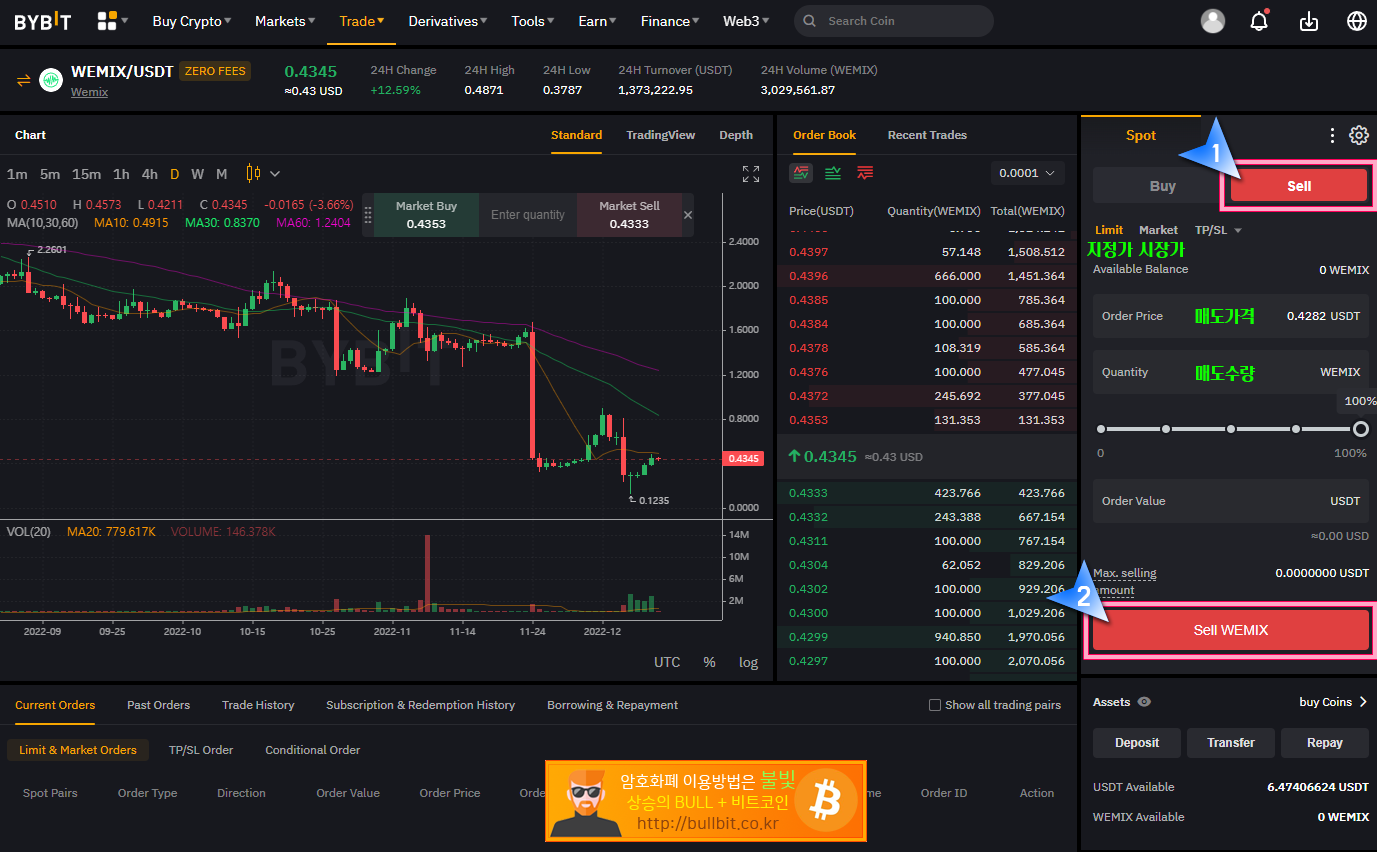This screenshot has height=852, width=1377.
Task: Open the Wemix coin info link
Action: (89, 92)
